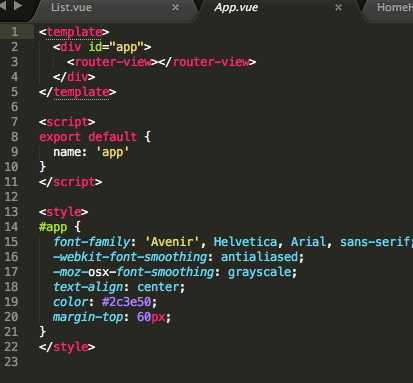Image resolution: width=413 pixels, height=383 pixels.
Task: Click line number 23 in gutter
Action: click(x=11, y=362)
